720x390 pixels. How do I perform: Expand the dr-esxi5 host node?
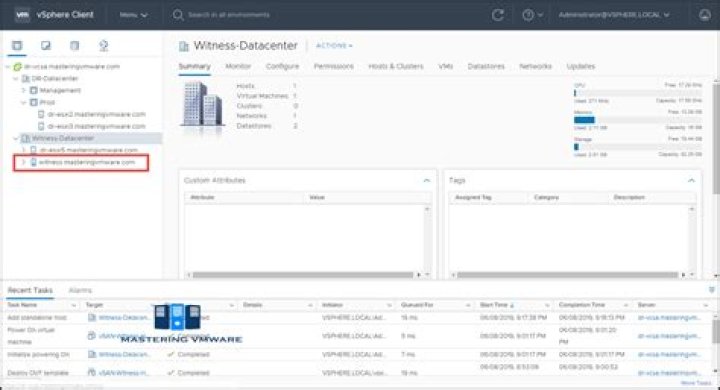point(23,150)
